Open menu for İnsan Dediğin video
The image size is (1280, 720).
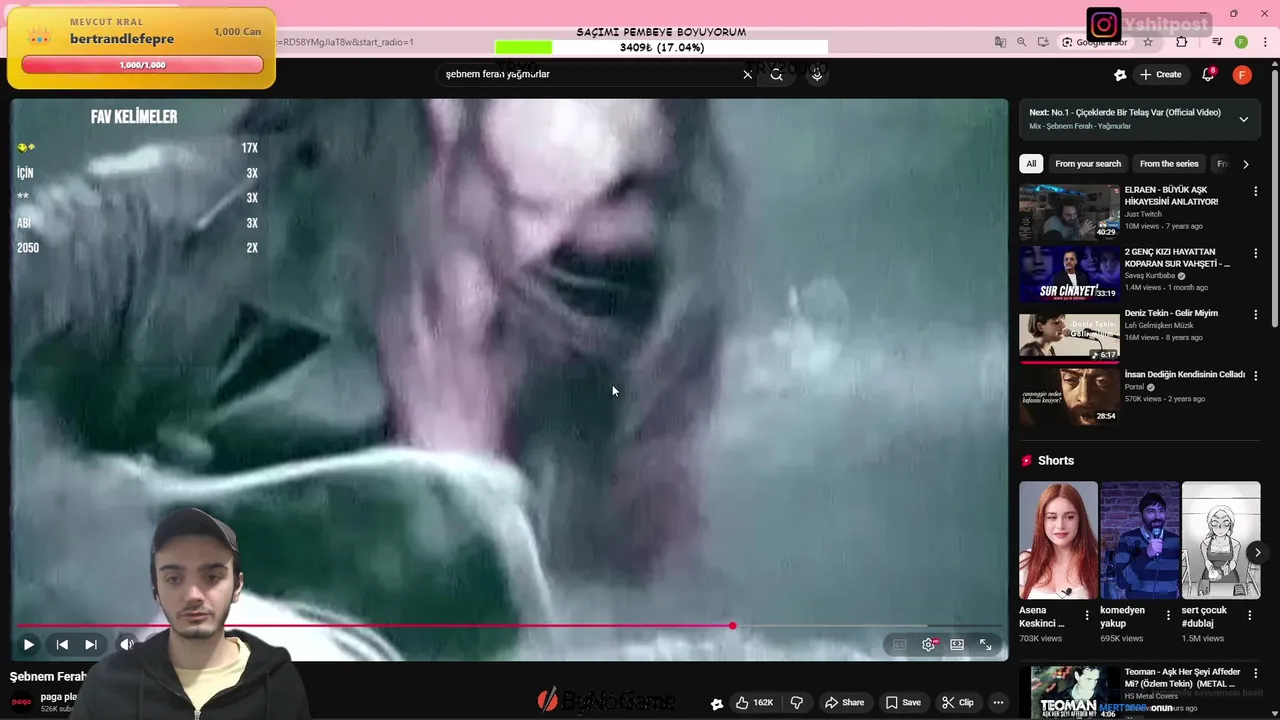(x=1256, y=376)
